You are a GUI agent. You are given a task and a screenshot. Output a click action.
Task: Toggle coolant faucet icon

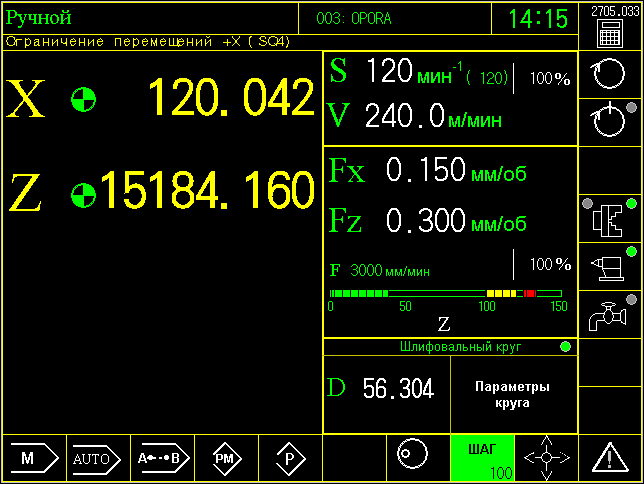(x=610, y=314)
